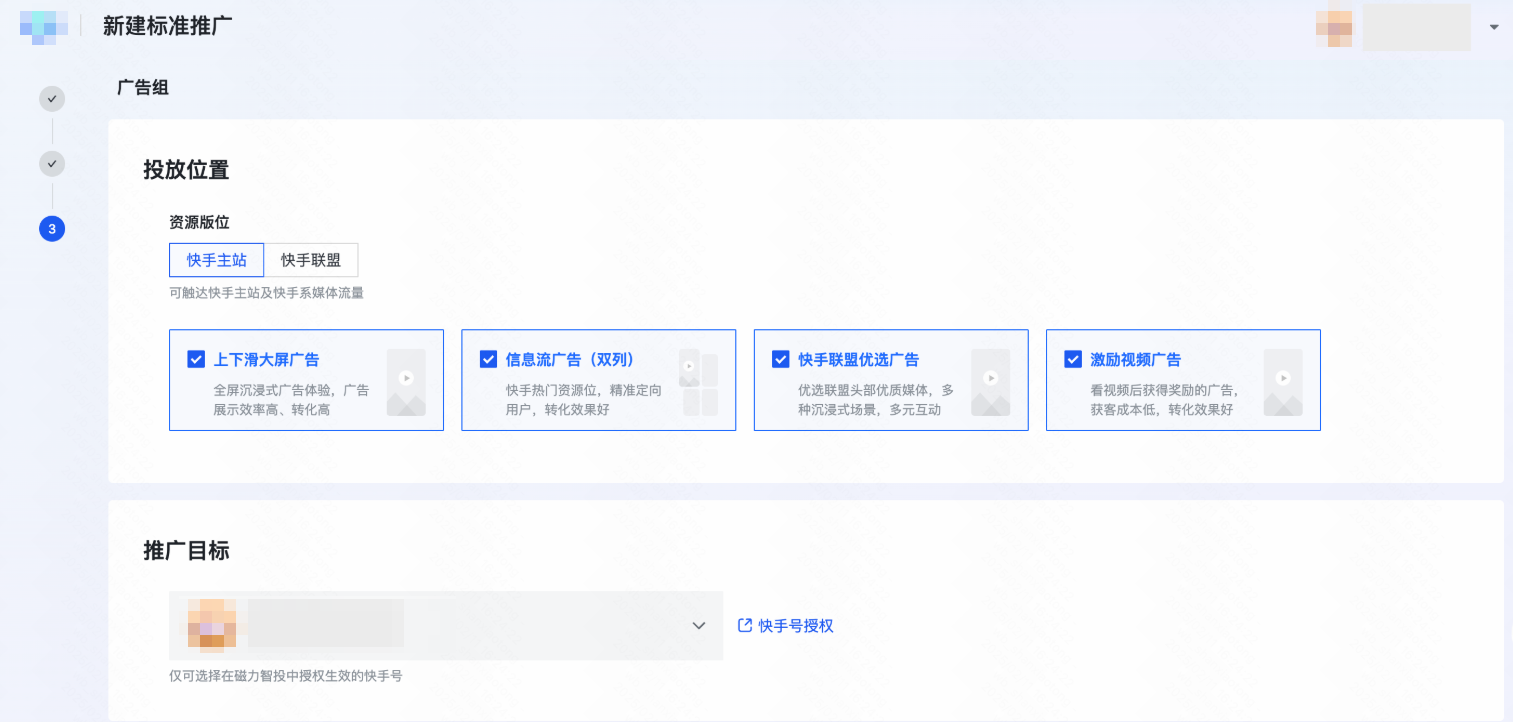Click the platform logo at top left

(x=43, y=26)
